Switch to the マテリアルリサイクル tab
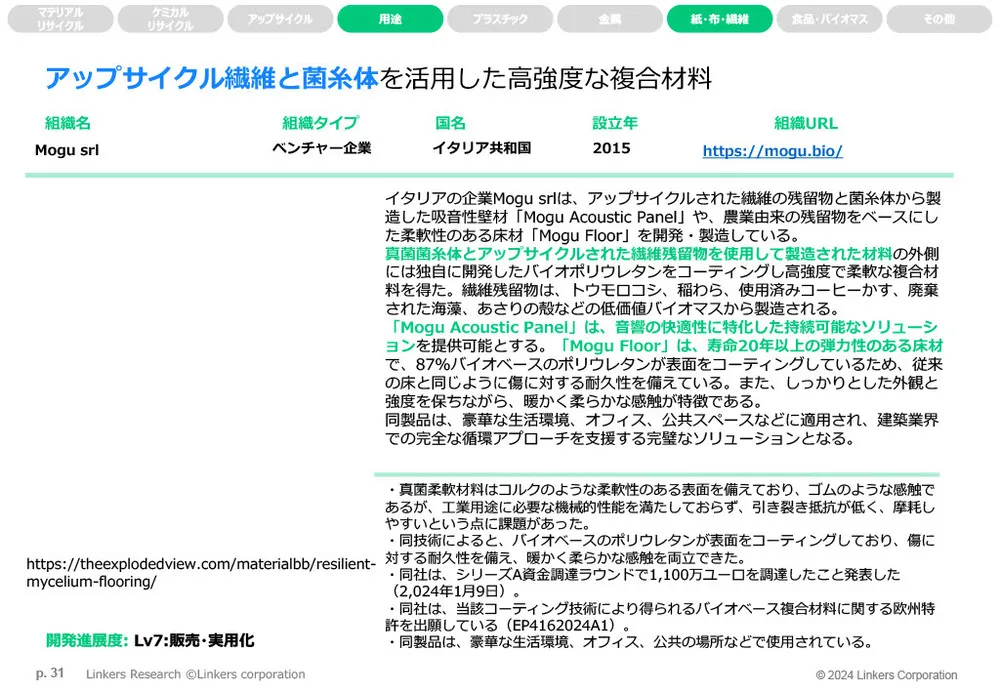This screenshot has width=1000, height=692. [x=60, y=18]
